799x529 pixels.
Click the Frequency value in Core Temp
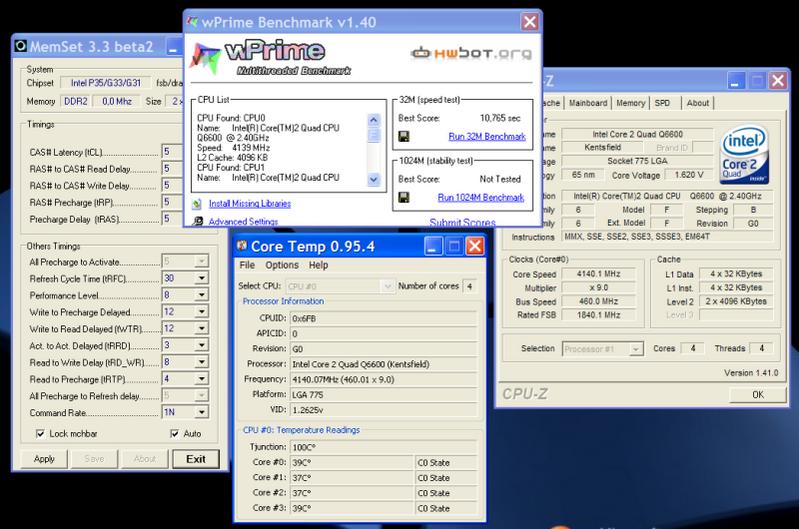click(x=384, y=380)
